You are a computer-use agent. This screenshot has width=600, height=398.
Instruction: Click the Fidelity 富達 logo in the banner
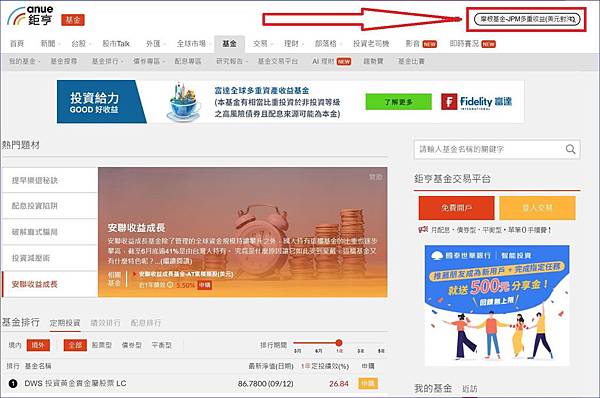[476, 102]
